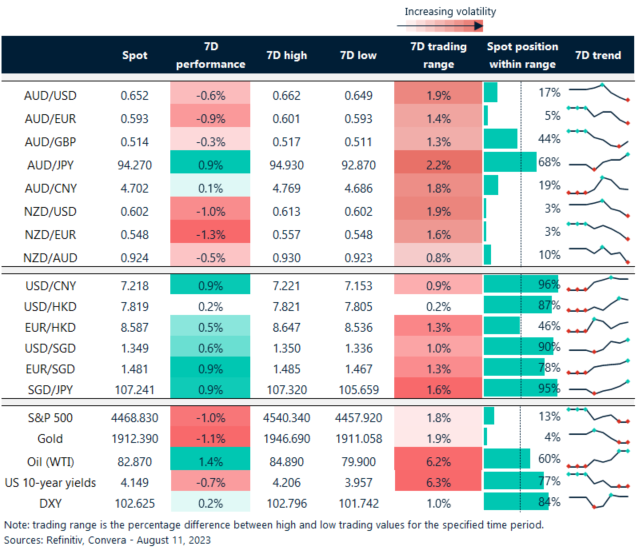Click the 7D performance column header
This screenshot has height=549, width=640.
click(210, 56)
